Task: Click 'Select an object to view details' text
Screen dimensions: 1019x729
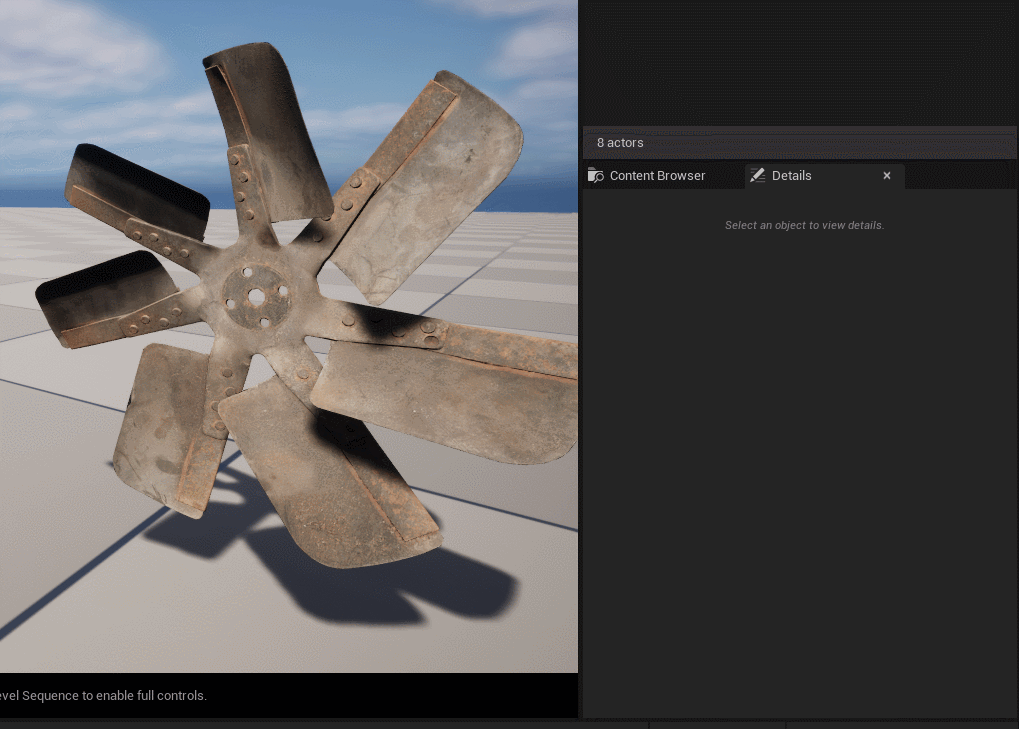Action: point(804,225)
